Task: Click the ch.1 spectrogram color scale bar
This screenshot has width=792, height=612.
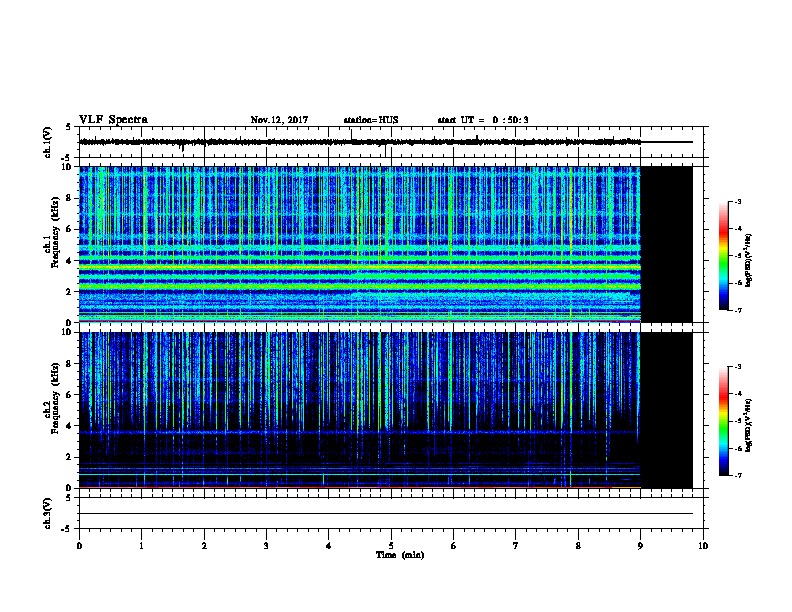Action: pyautogui.click(x=723, y=256)
